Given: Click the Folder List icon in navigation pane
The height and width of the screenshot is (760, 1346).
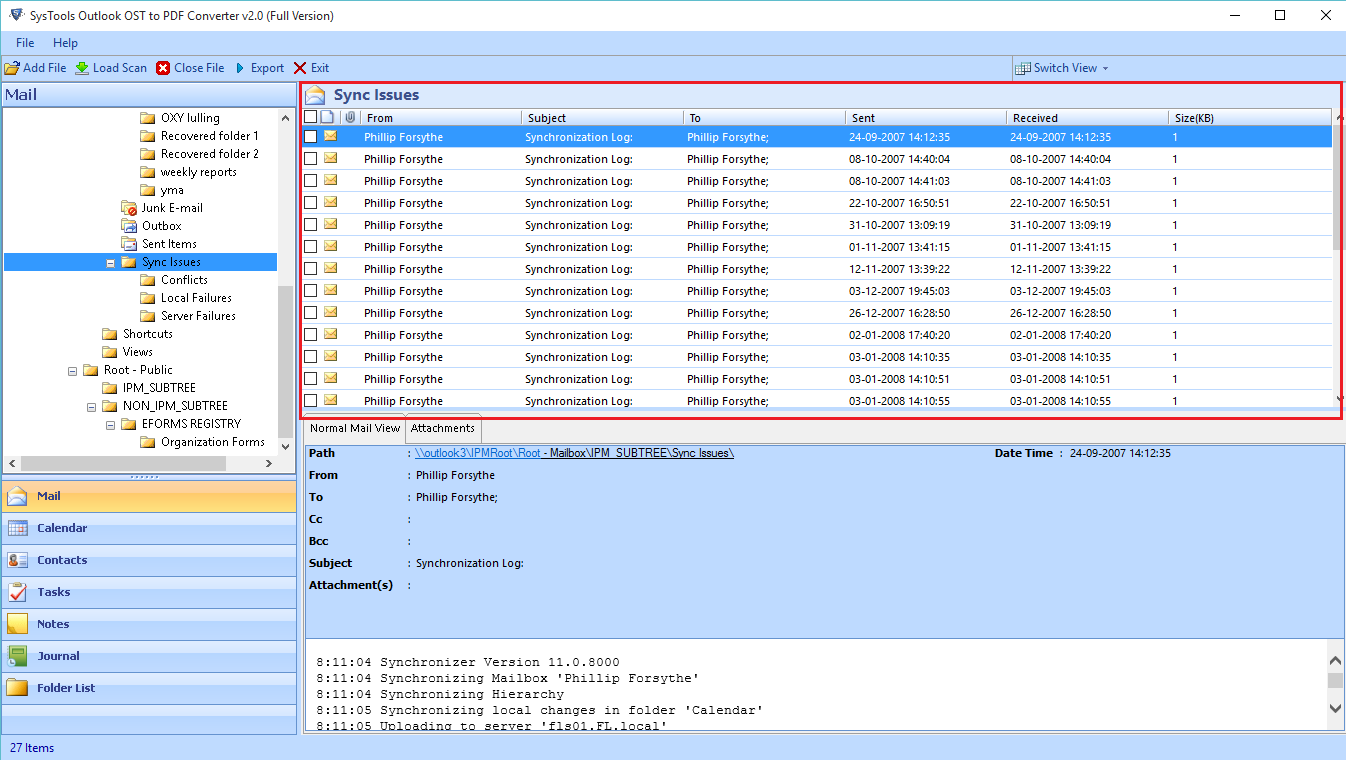Looking at the screenshot, I should click(18, 689).
